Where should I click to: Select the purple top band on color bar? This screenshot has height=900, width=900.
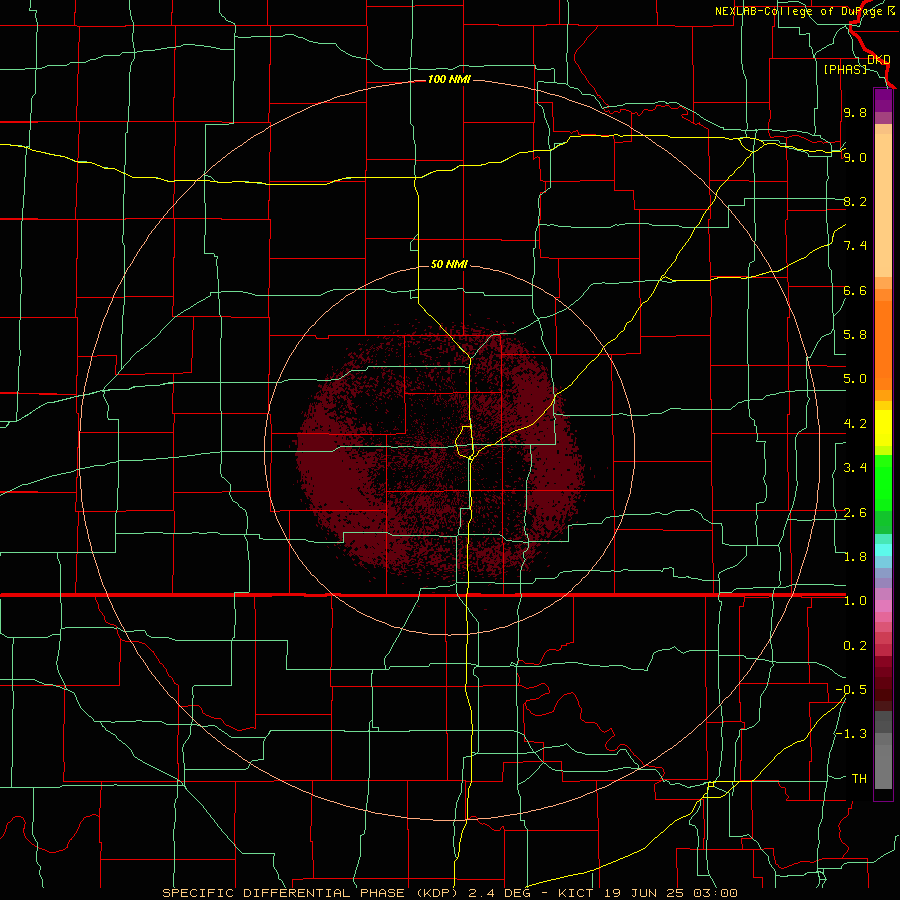click(883, 100)
